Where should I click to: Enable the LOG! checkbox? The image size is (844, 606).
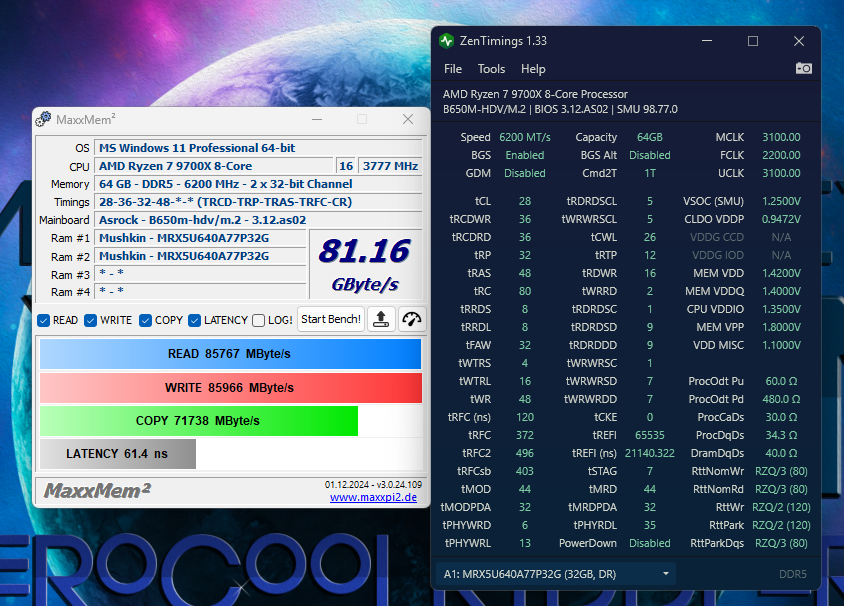click(x=258, y=321)
